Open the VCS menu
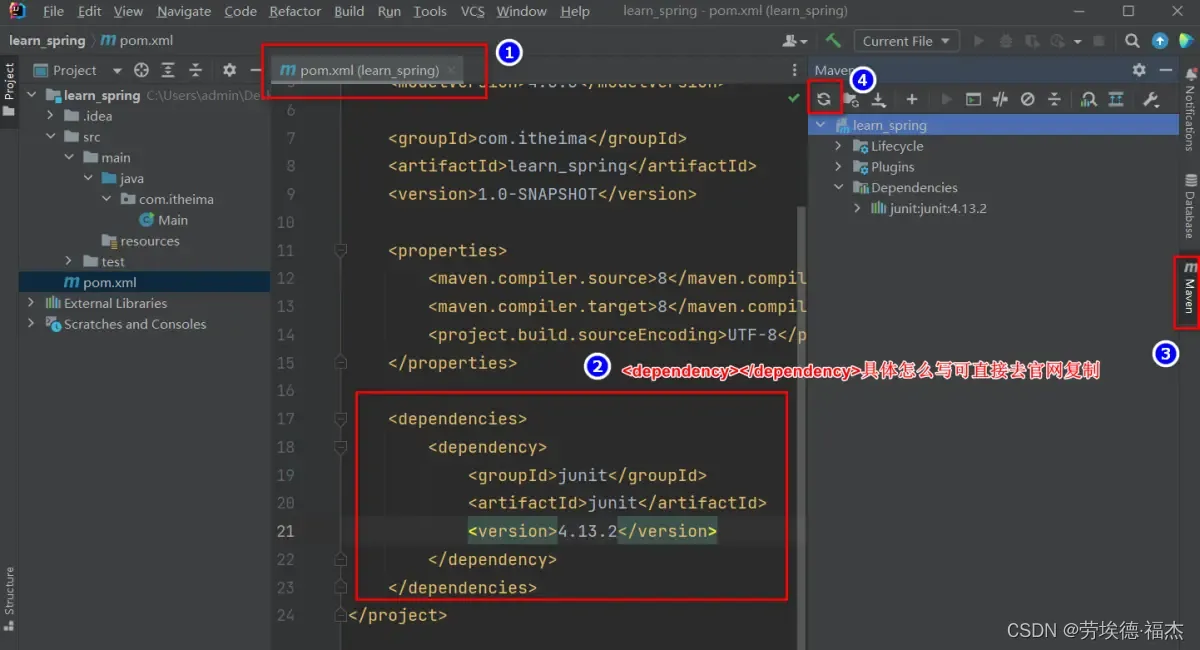The image size is (1200, 650). 472,11
